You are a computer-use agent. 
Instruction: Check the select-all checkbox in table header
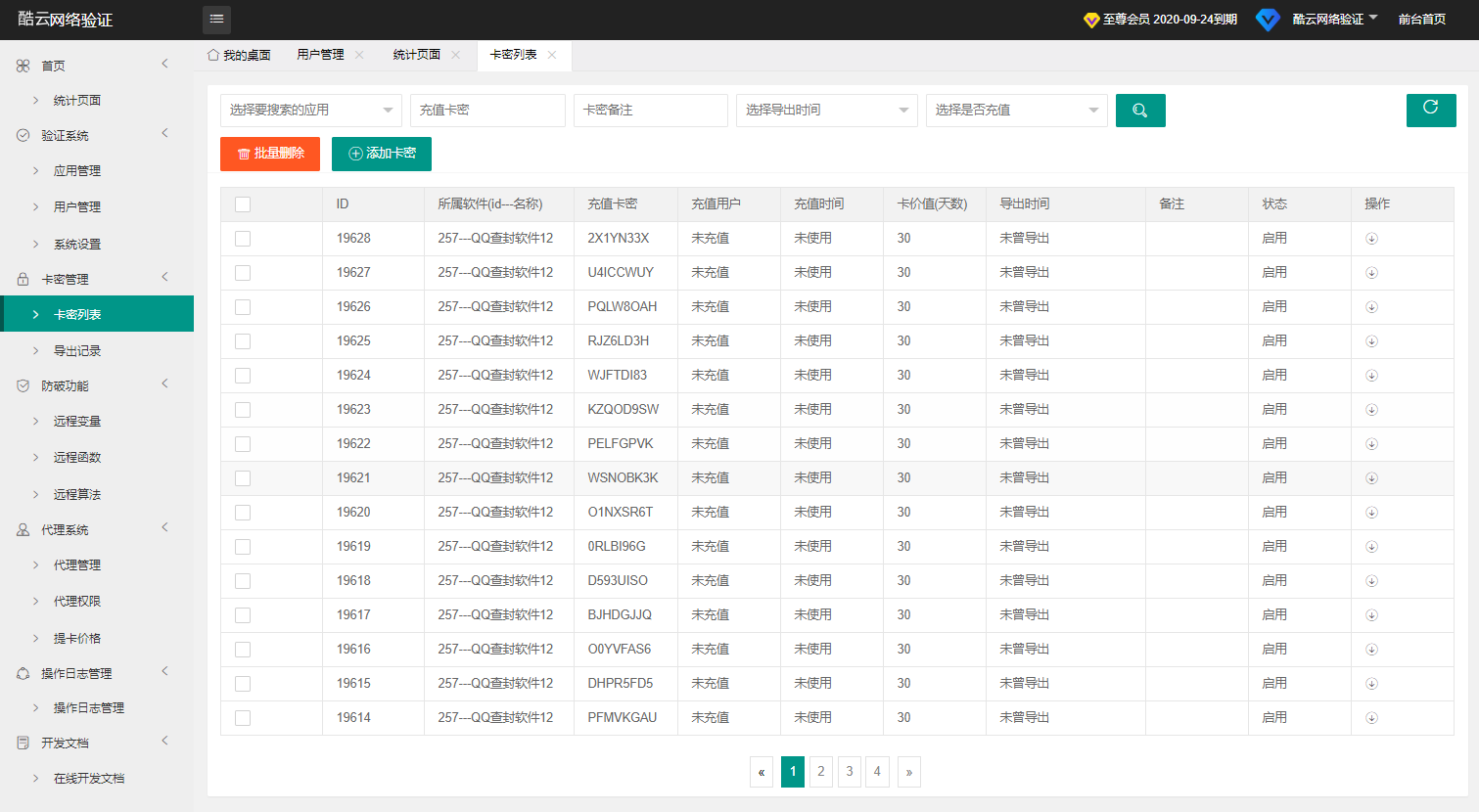point(242,203)
